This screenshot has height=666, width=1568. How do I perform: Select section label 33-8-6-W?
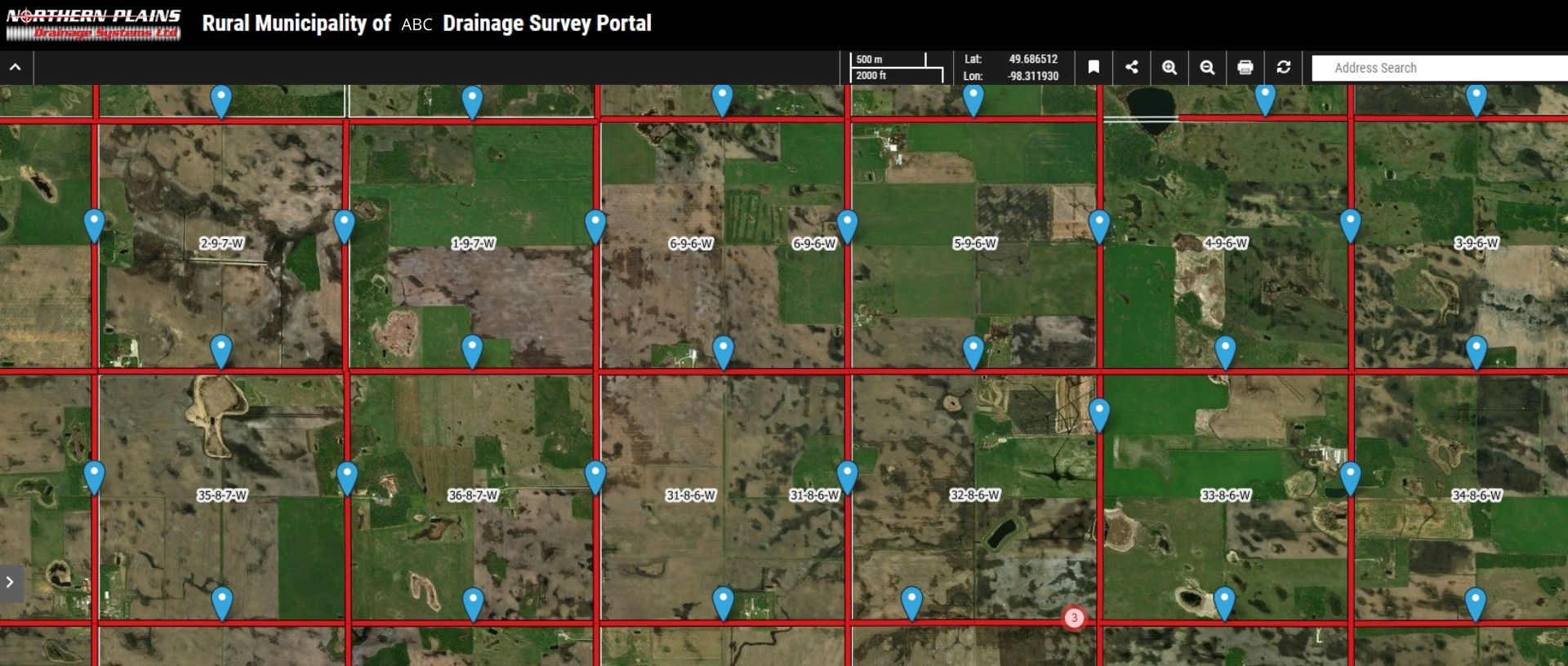1227,495
